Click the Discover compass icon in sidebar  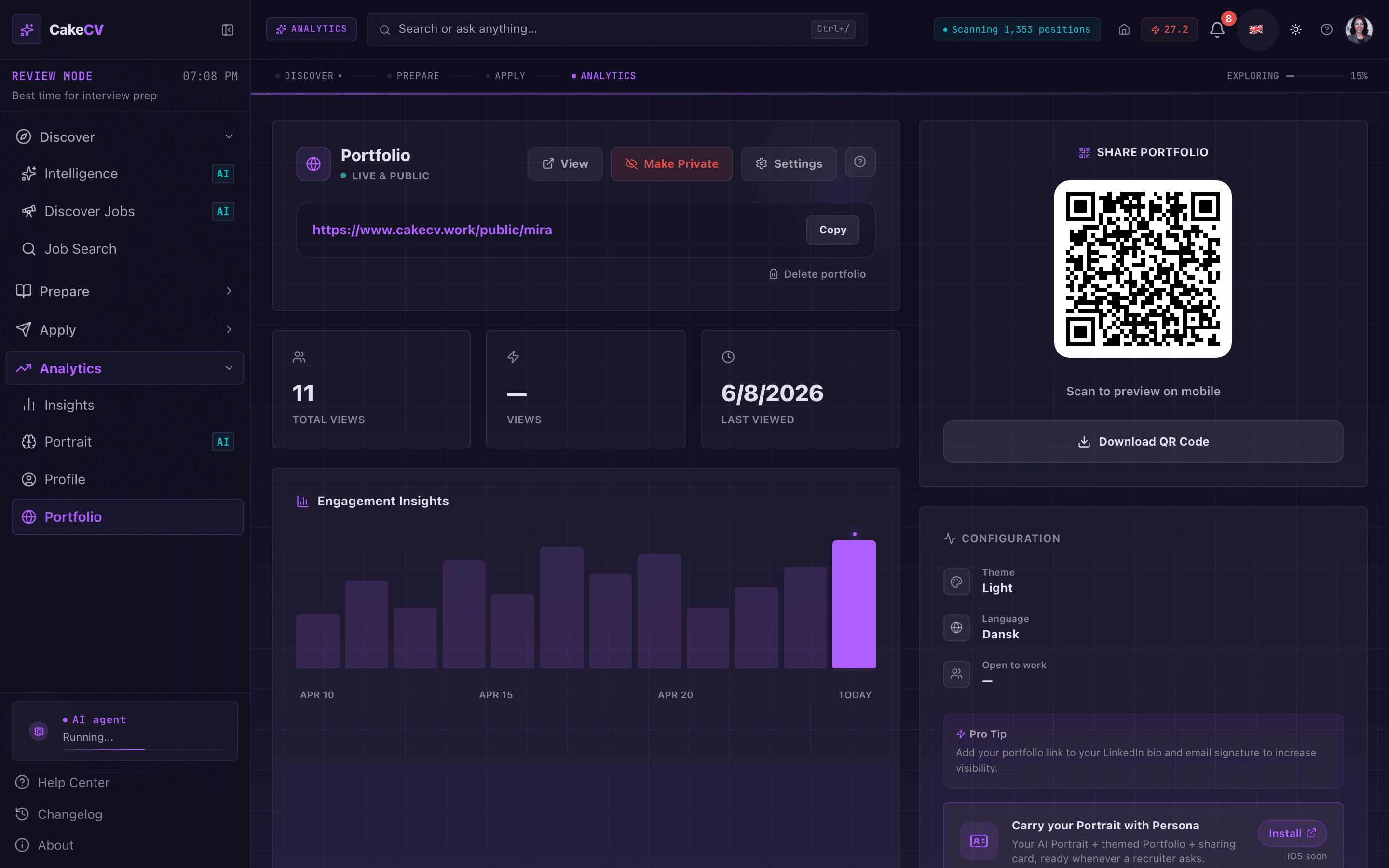coord(24,136)
